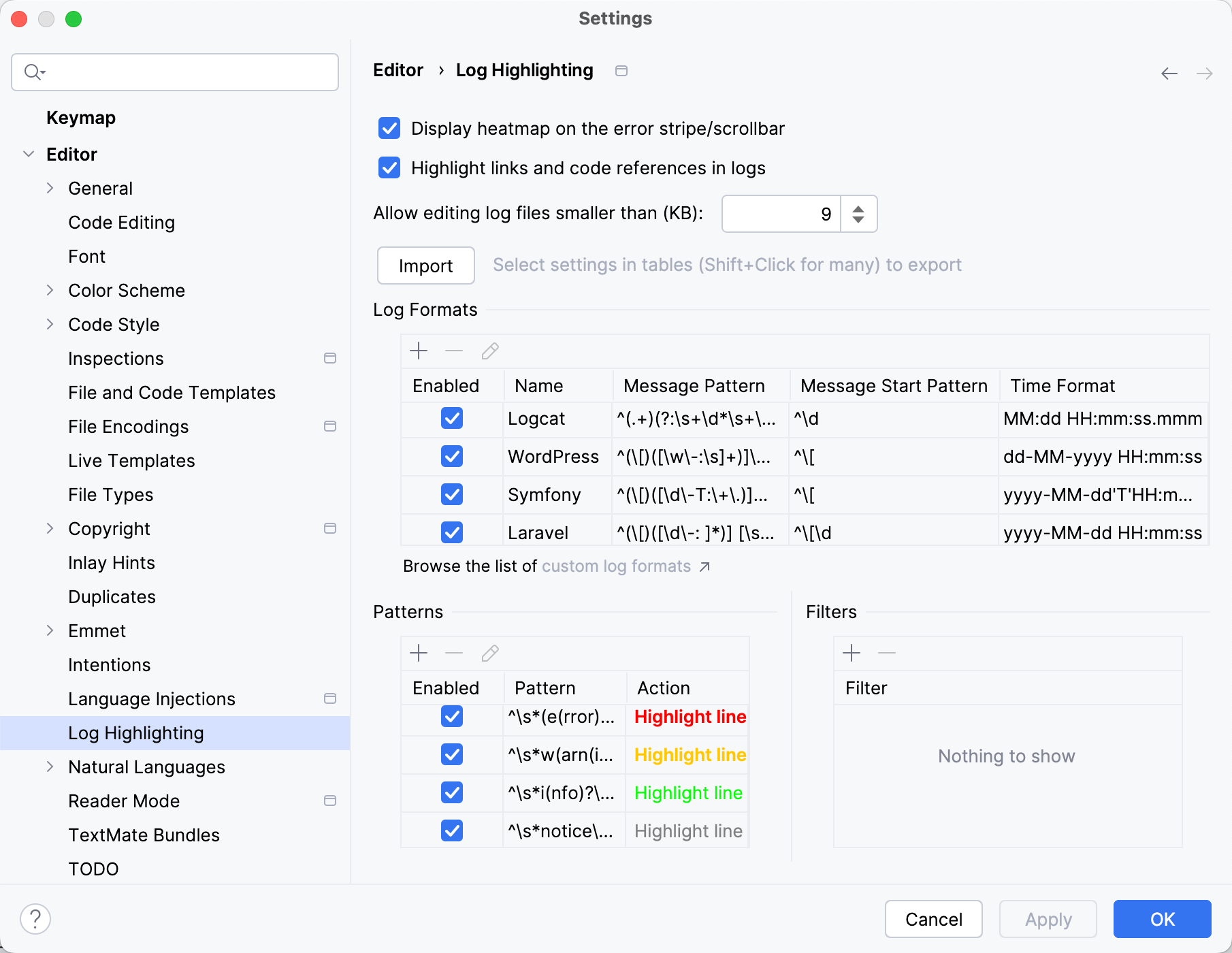The height and width of the screenshot is (953, 1232).
Task: Expand the Color Scheme section
Action: pos(50,290)
